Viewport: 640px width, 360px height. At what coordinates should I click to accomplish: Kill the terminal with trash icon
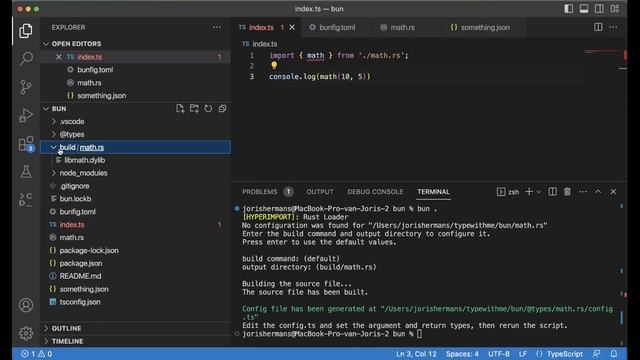click(567, 192)
